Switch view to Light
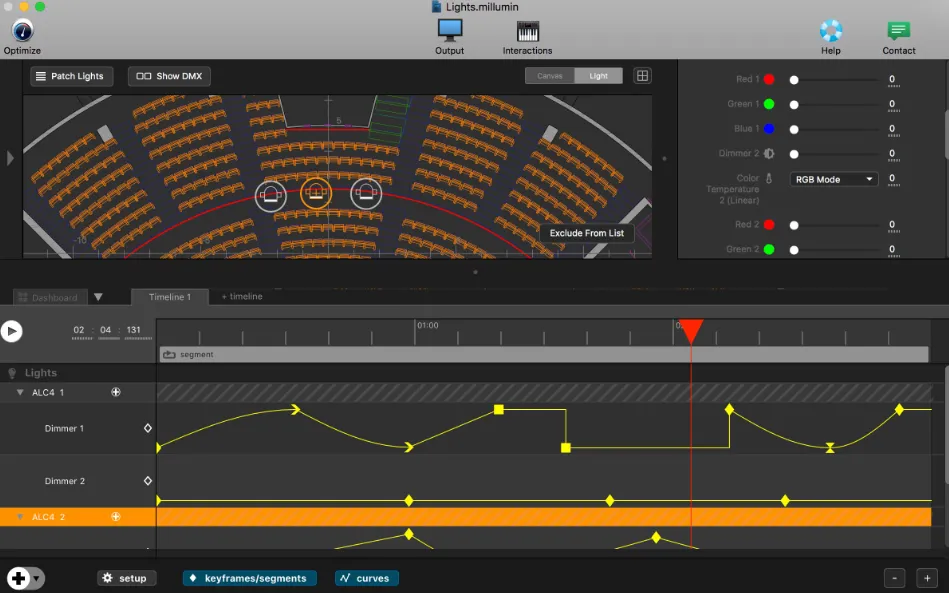 [598, 76]
